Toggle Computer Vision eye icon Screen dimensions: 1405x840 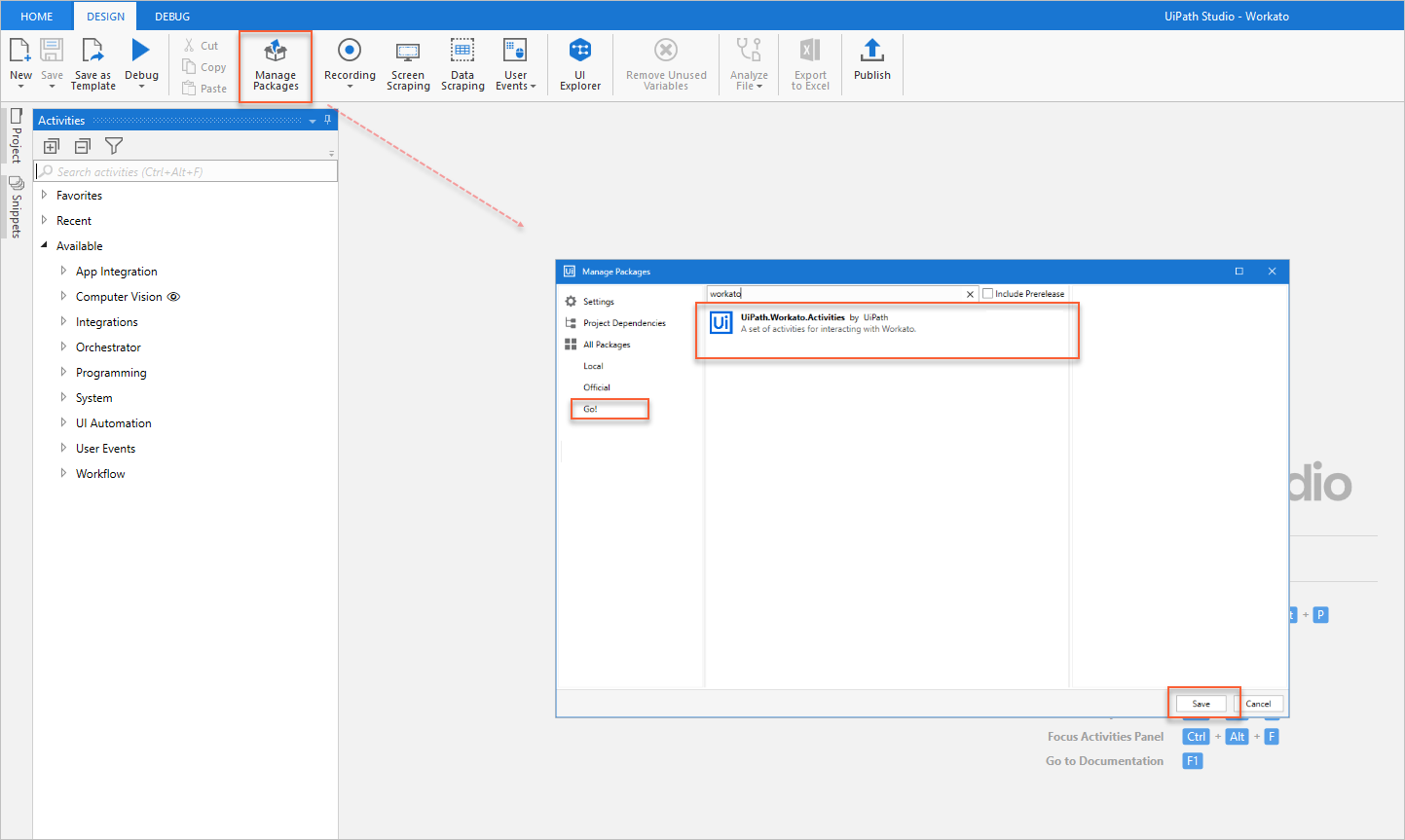[x=173, y=297]
